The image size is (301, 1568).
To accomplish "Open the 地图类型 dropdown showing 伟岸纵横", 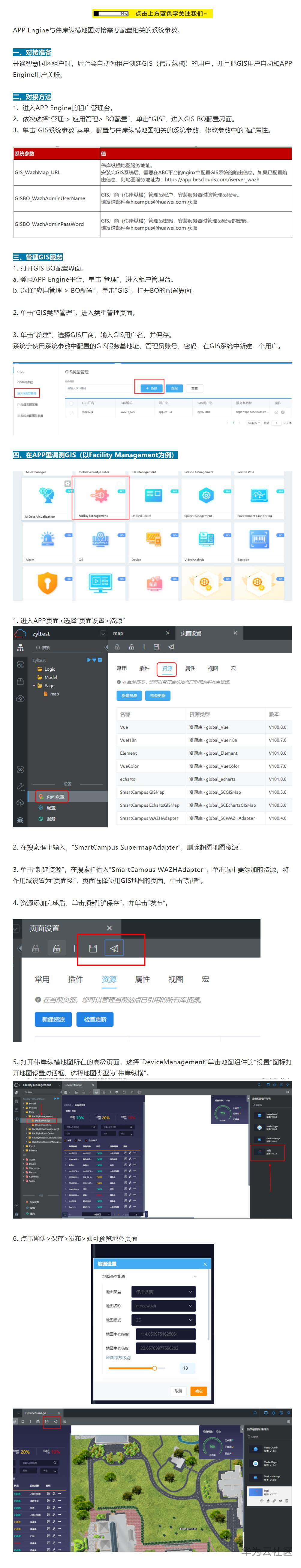I will point(164,1292).
